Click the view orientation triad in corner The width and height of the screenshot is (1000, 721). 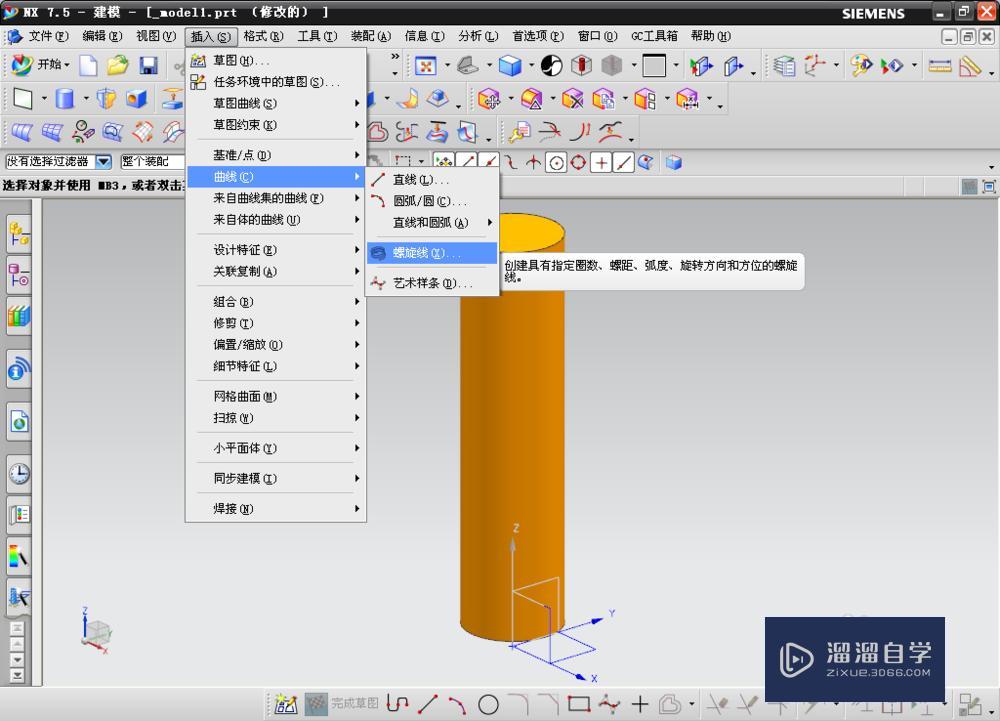click(x=96, y=631)
